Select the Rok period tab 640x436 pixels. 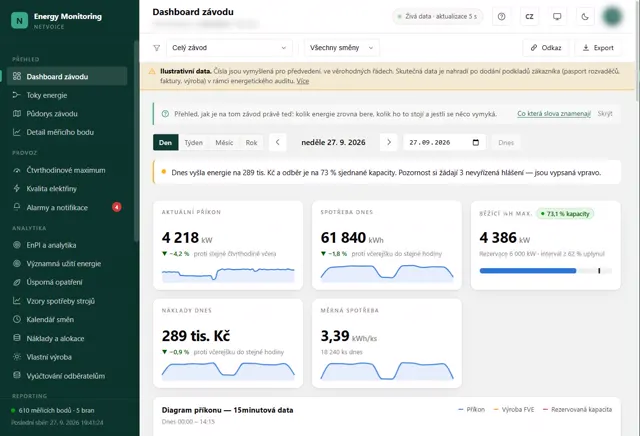(x=251, y=142)
